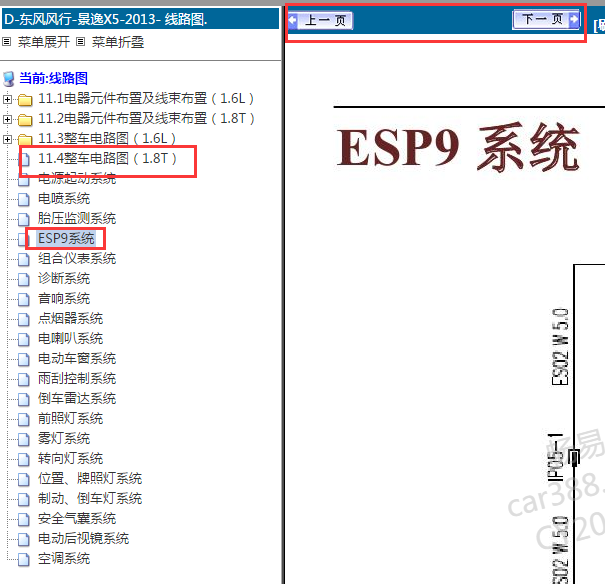The width and height of the screenshot is (605, 584).
Task: Open 位置、牌照灯系统 diagram
Action: click(90, 479)
